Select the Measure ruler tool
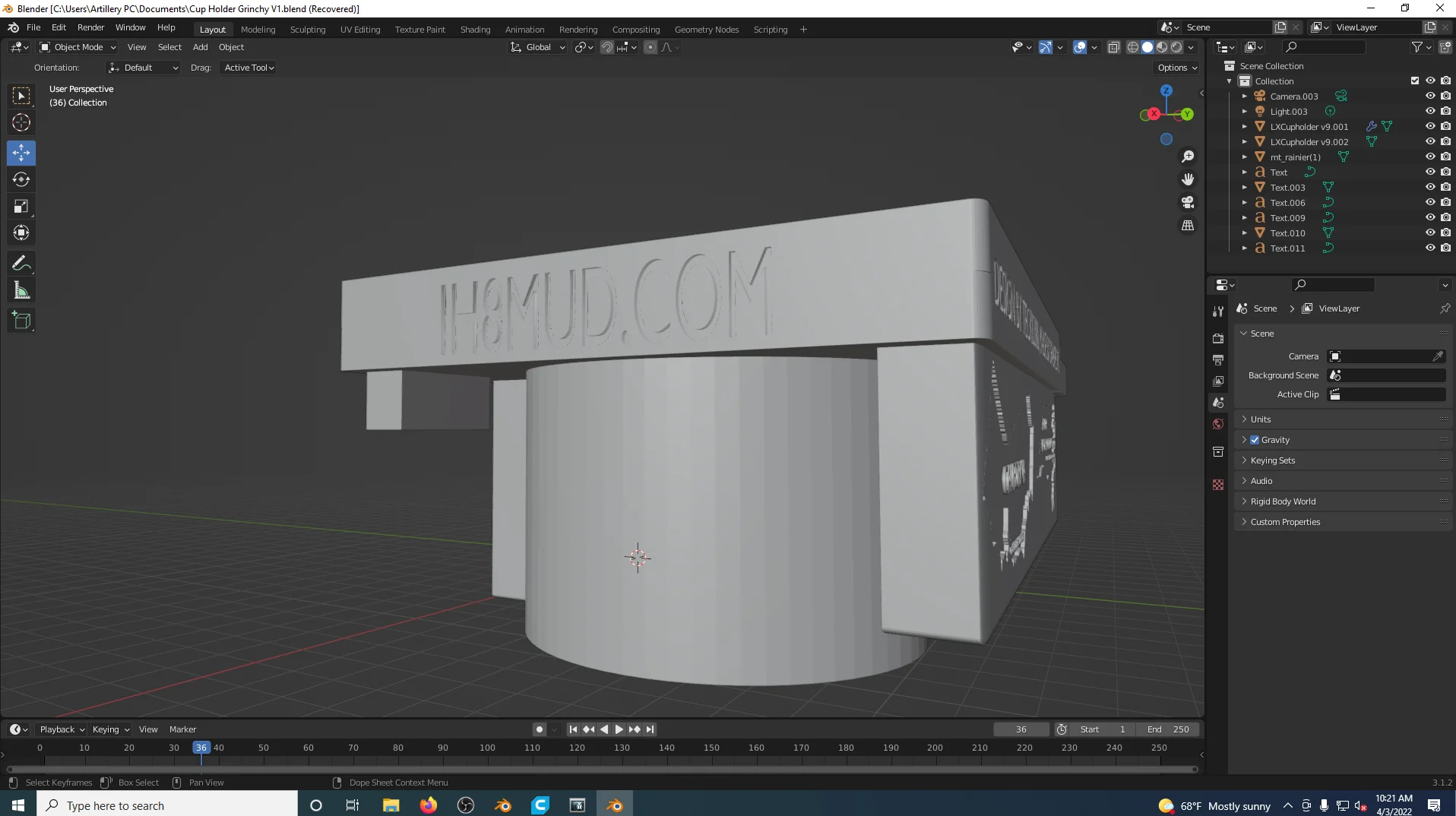This screenshot has height=816, width=1456. point(21,290)
